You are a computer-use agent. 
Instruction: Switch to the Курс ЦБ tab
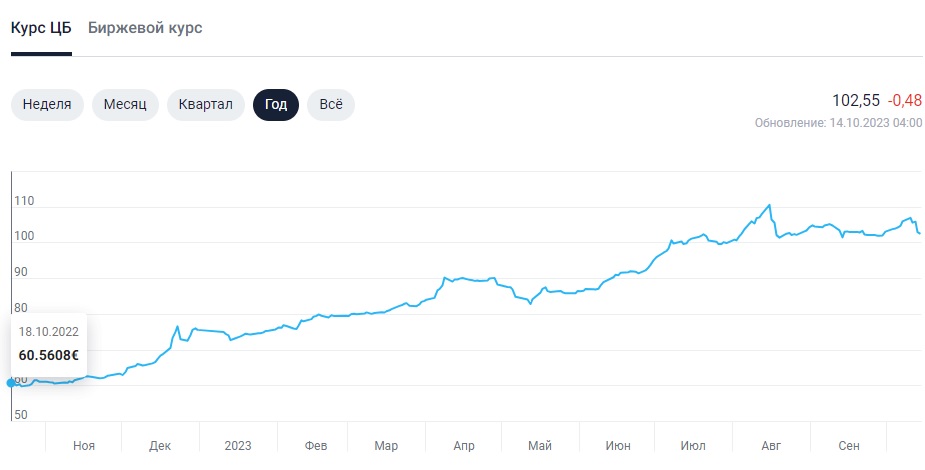[x=41, y=28]
